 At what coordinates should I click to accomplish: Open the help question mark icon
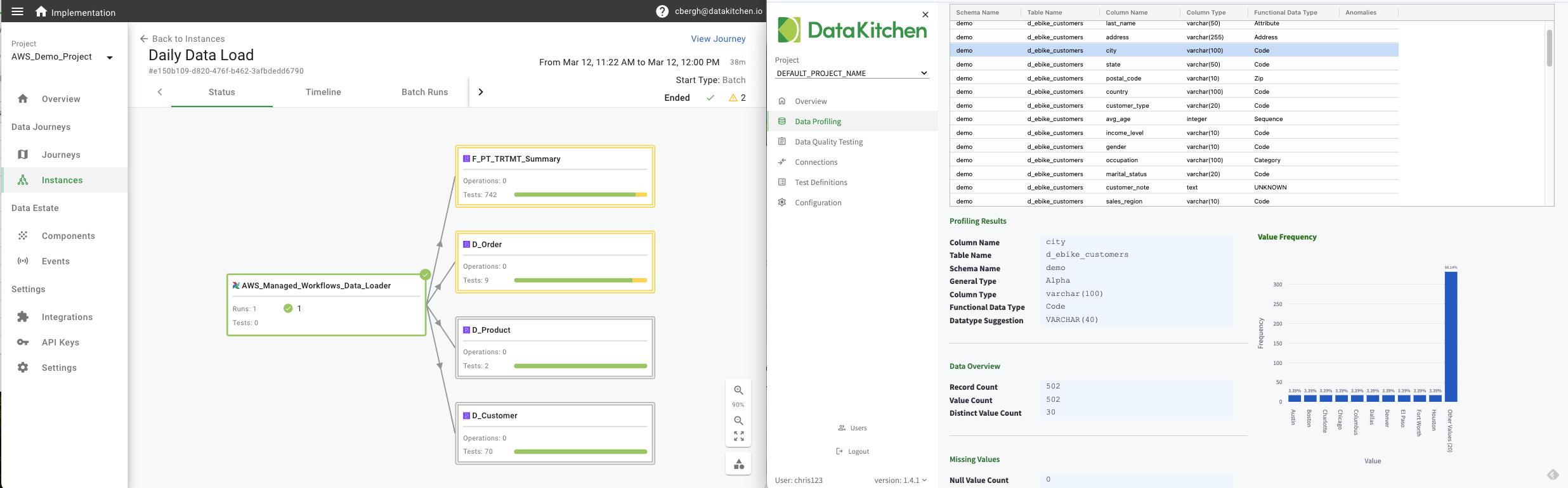(662, 11)
